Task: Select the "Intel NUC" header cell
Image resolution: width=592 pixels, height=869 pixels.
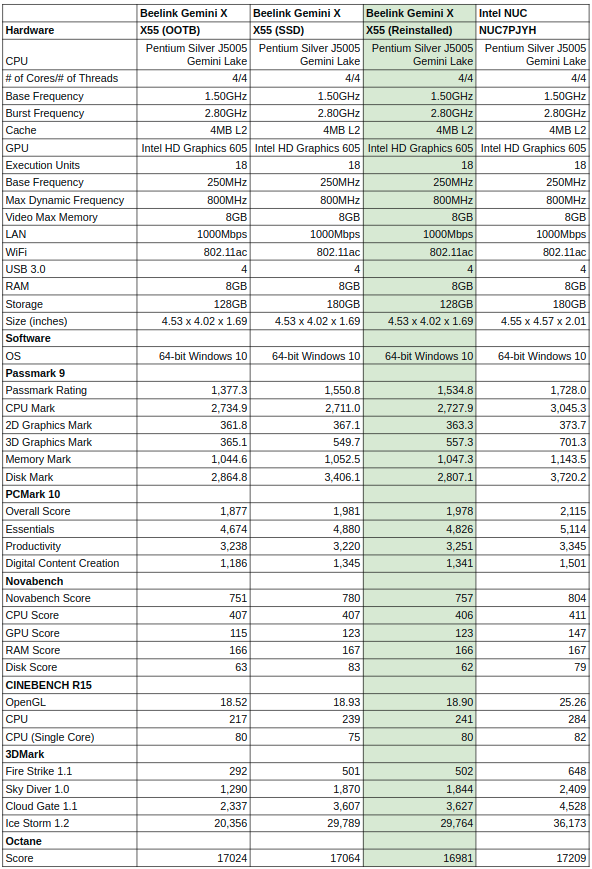Action: 503,13
